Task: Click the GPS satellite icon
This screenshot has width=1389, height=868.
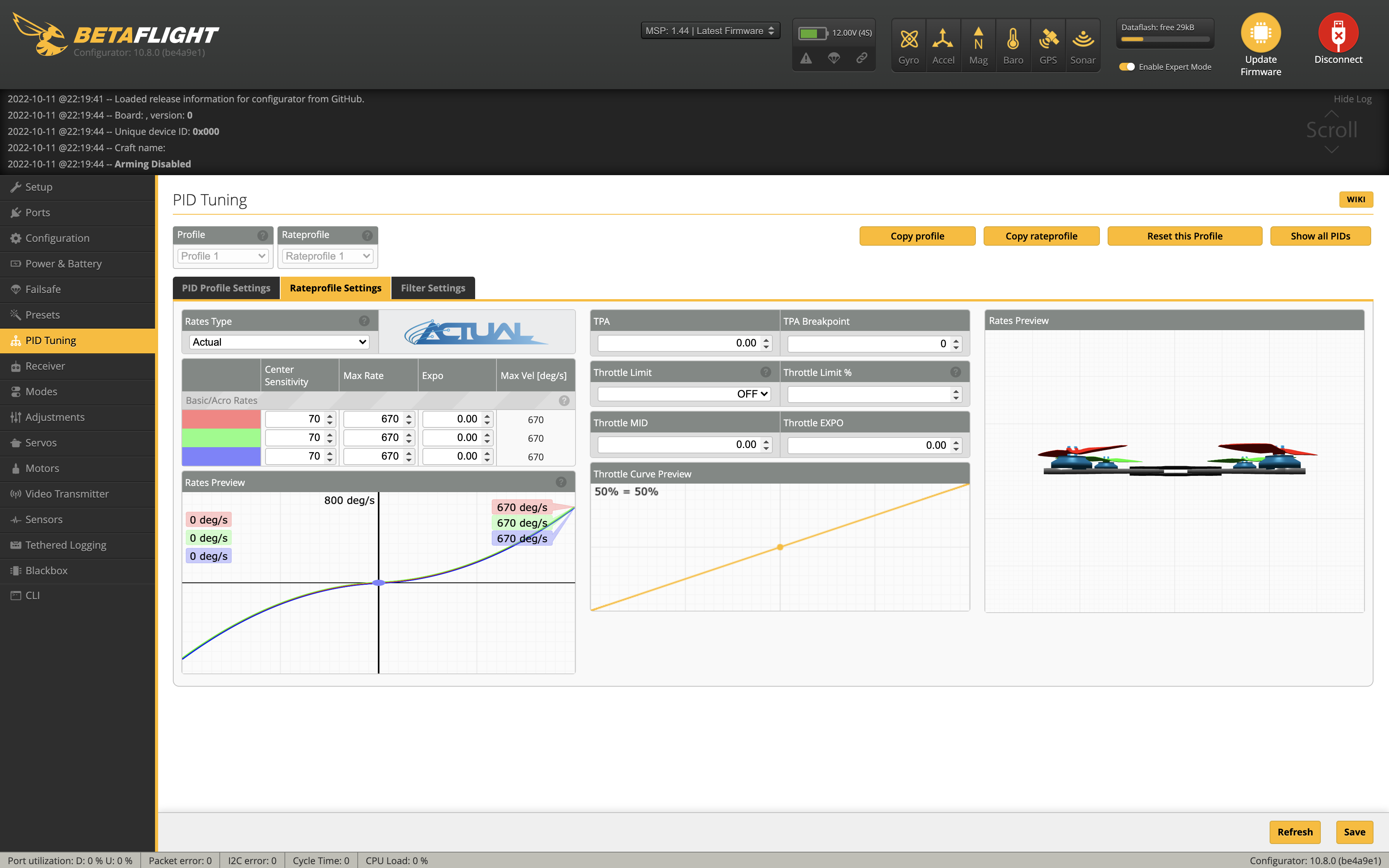Action: (1048, 39)
